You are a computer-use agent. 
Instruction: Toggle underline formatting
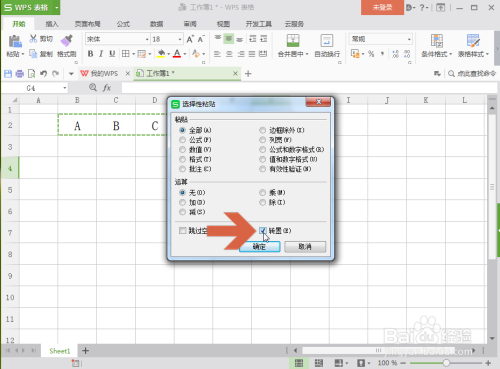coord(112,54)
